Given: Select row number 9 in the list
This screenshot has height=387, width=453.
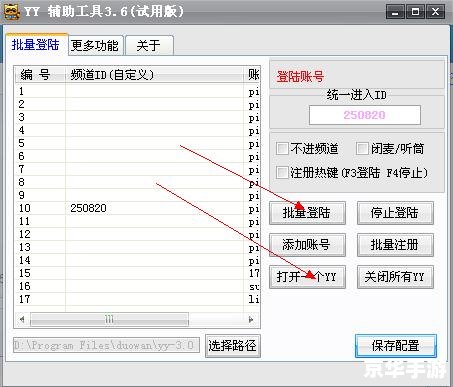Looking at the screenshot, I should (x=138, y=195).
